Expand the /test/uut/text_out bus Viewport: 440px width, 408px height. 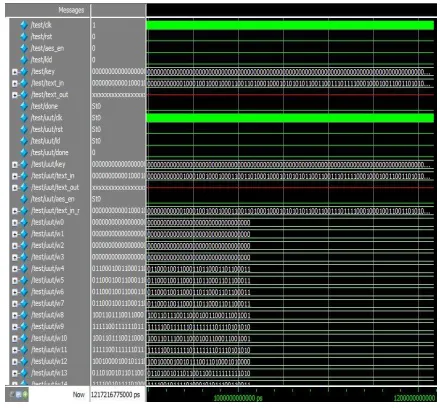pos(15,188)
